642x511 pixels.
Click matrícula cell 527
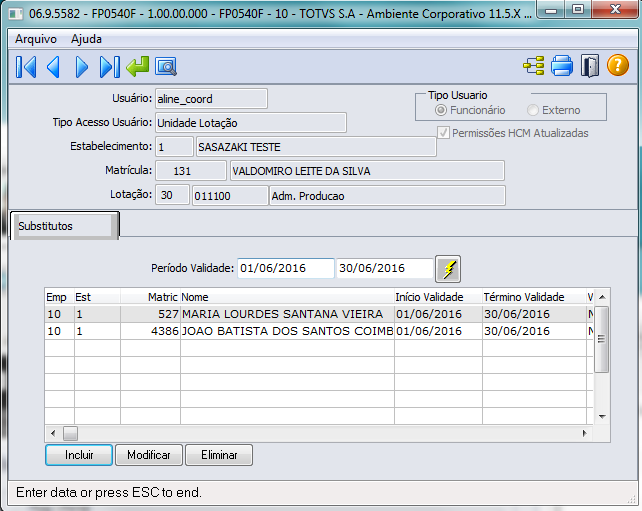pos(151,314)
